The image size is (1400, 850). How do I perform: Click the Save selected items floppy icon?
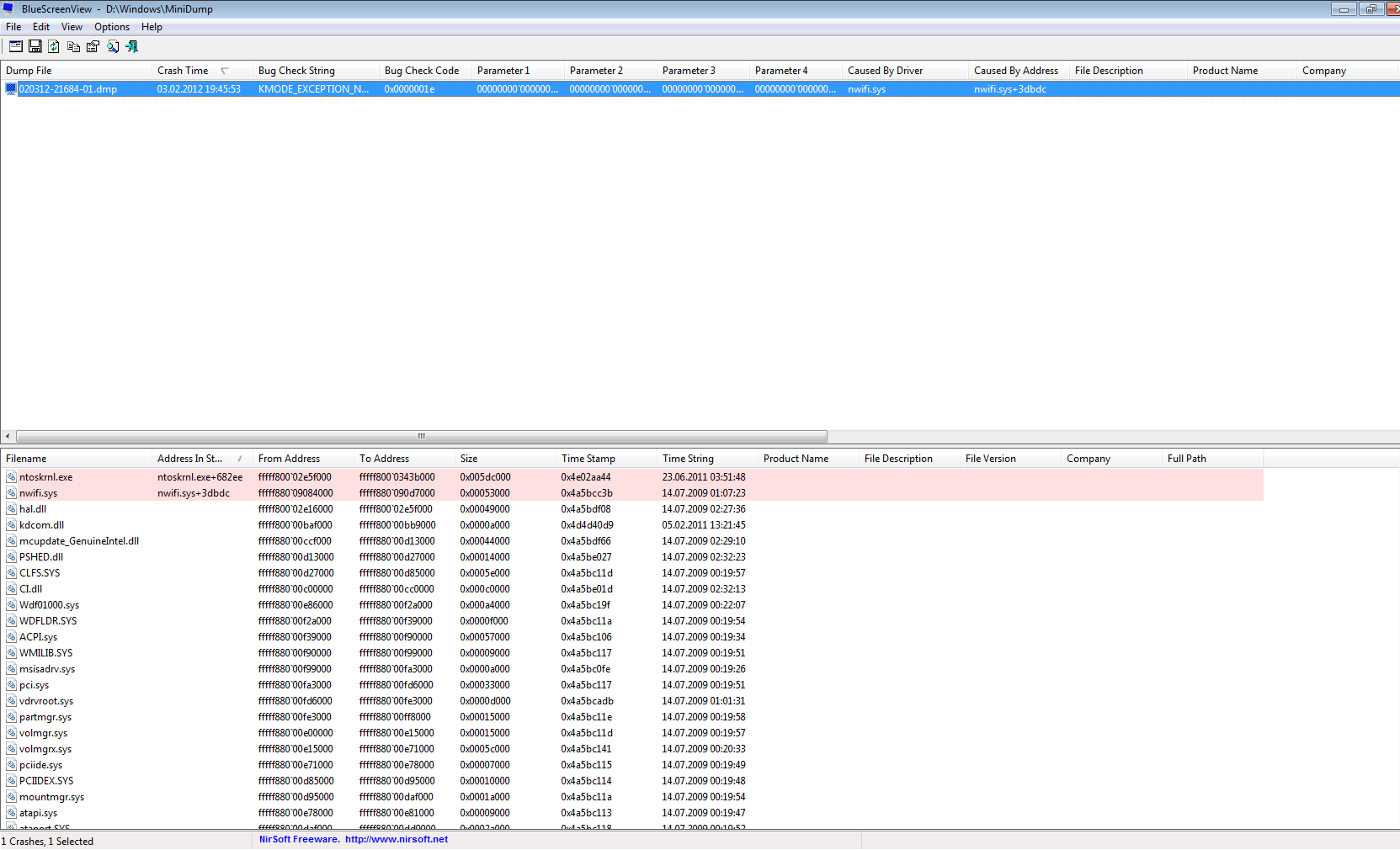tap(35, 46)
